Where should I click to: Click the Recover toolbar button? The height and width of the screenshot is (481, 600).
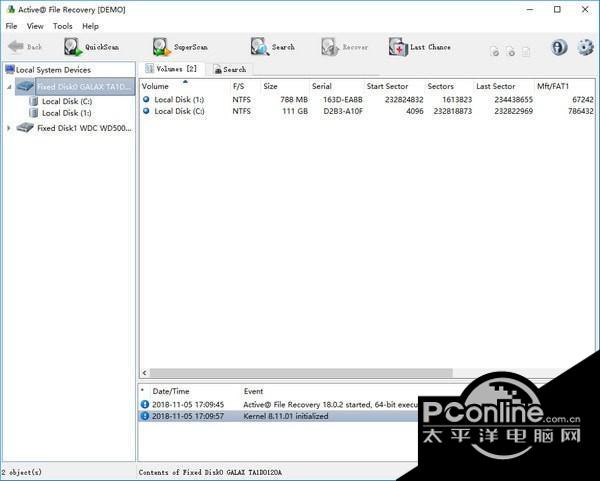tap(344, 47)
